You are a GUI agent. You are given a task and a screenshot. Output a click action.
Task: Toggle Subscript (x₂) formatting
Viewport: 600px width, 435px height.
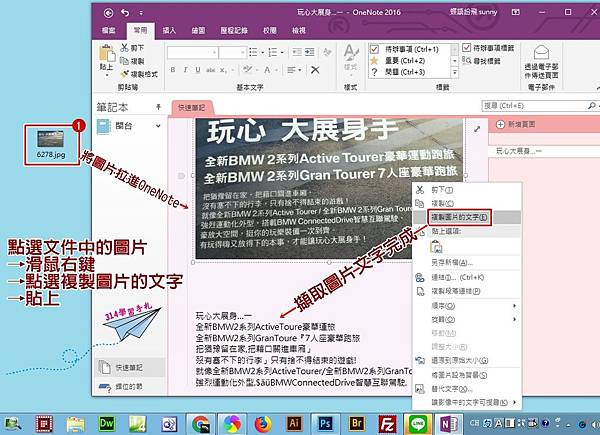point(223,70)
